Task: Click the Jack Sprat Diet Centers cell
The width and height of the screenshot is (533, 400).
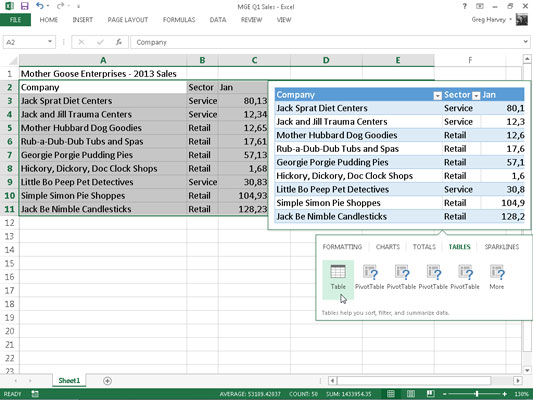Action: 103,101
